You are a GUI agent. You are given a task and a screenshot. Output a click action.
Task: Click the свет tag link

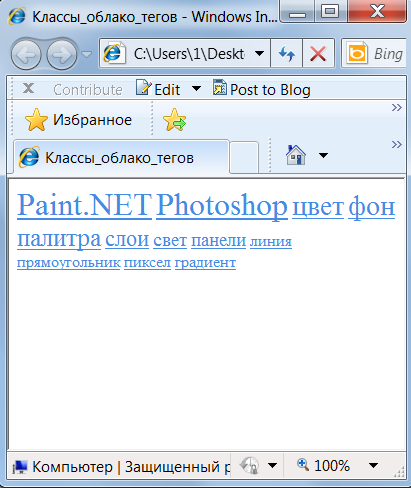point(170,241)
